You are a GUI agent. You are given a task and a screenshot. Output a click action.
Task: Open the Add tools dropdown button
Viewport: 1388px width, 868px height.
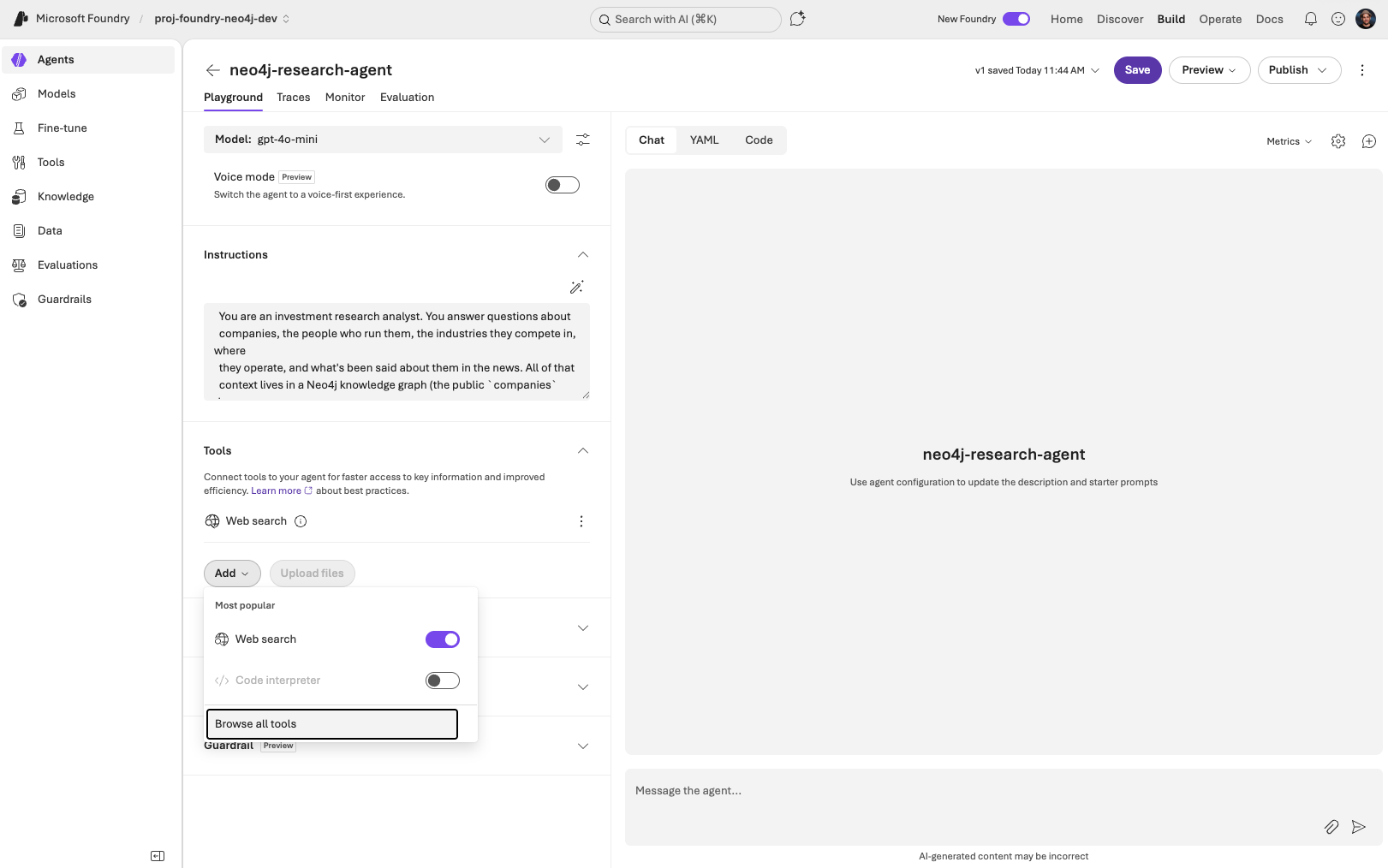[232, 574]
